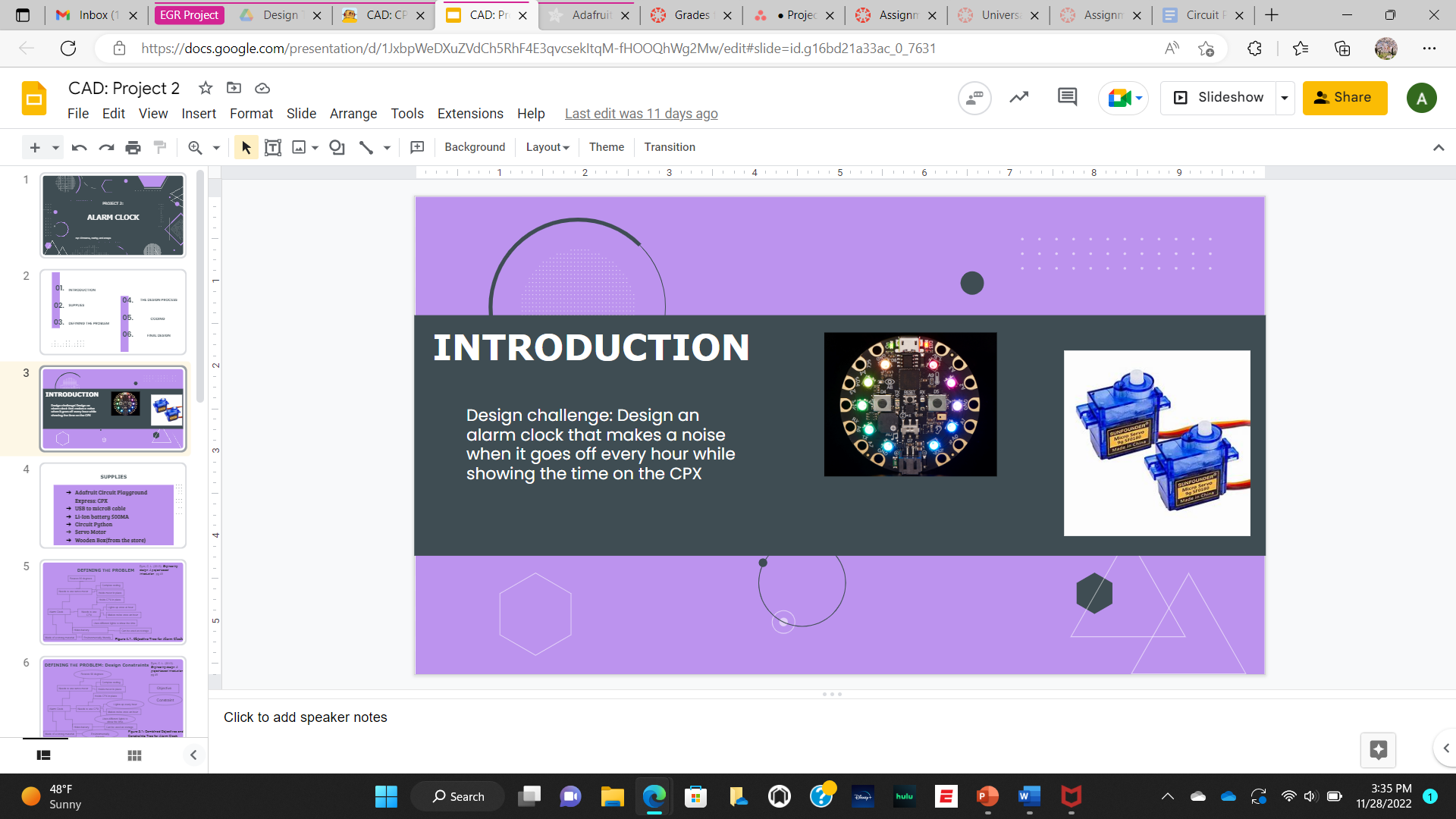Open the Layout dropdown

[x=547, y=147]
